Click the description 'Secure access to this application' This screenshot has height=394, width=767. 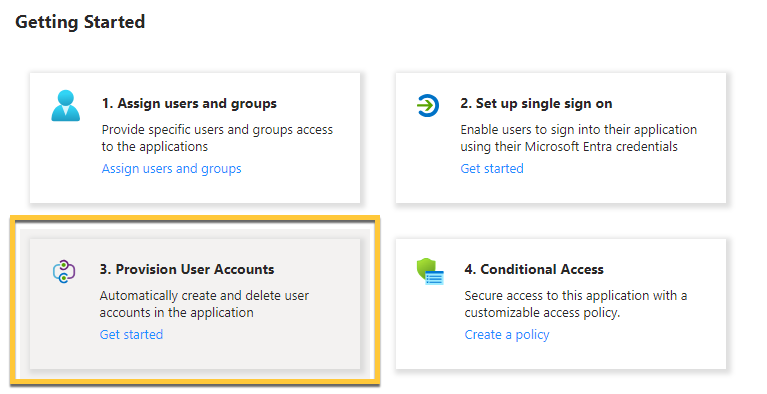click(576, 304)
